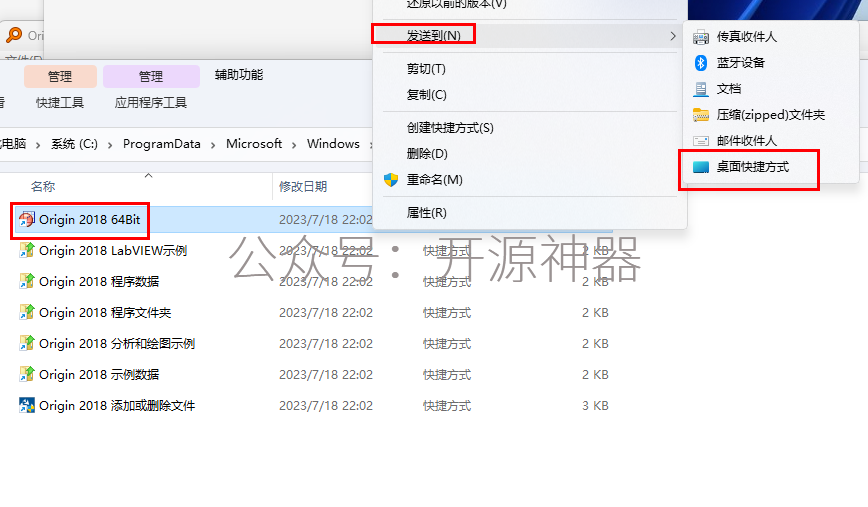Click the orange magnifier icon in the back window
Viewport: 868px width, 507px height.
14,35
